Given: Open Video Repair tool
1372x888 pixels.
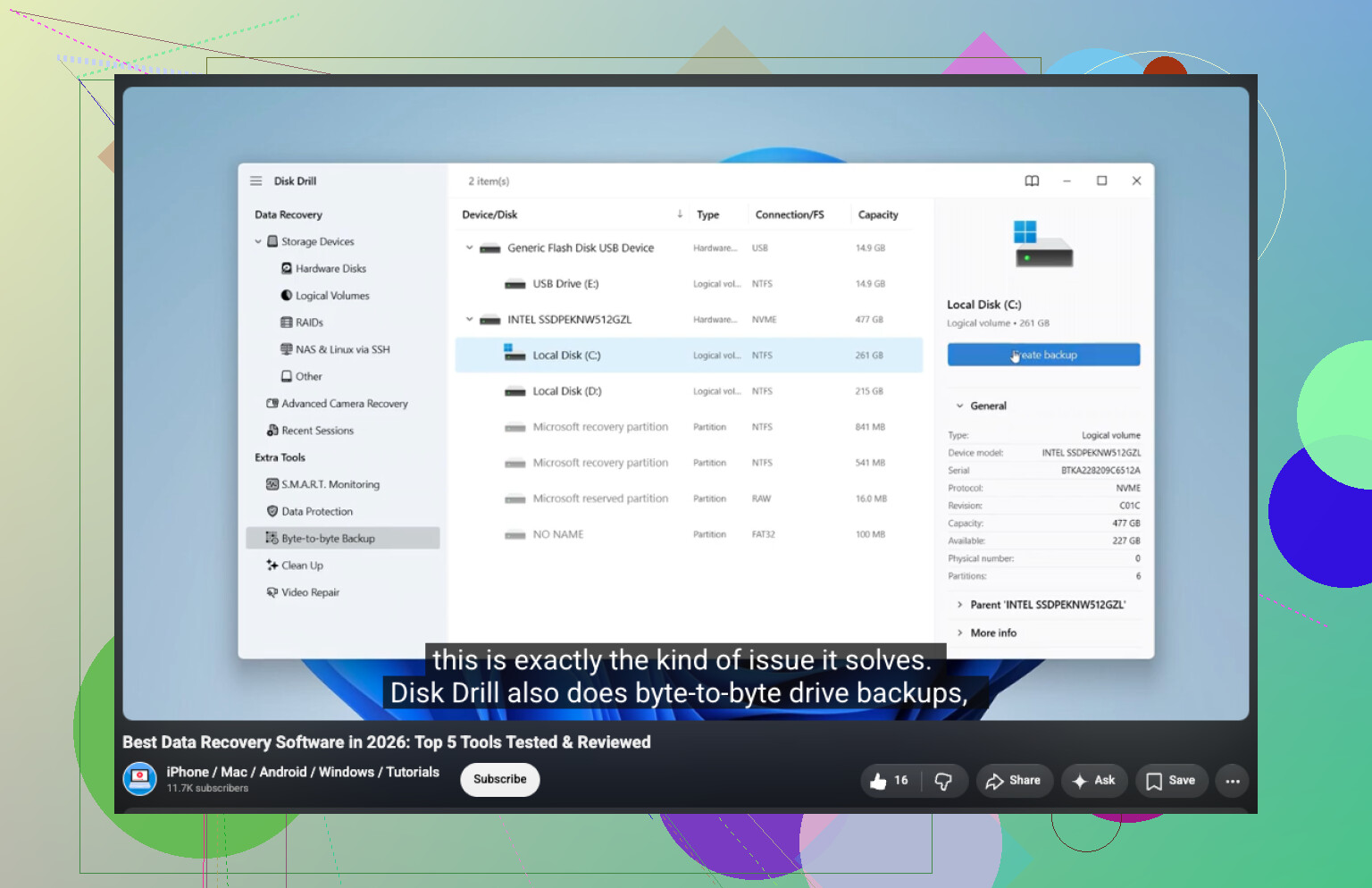Looking at the screenshot, I should [303, 592].
